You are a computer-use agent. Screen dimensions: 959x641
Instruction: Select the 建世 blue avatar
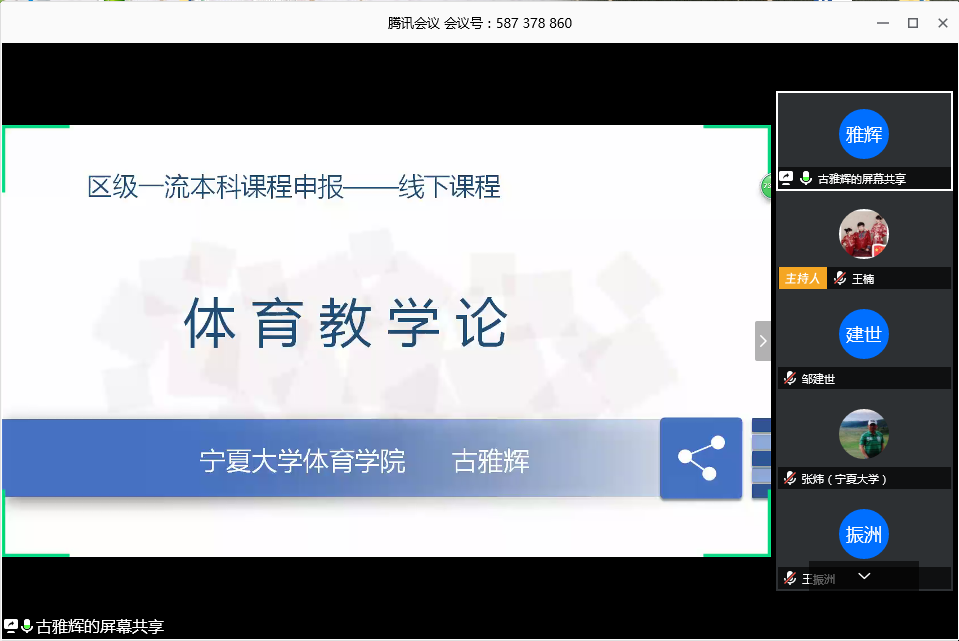864,334
